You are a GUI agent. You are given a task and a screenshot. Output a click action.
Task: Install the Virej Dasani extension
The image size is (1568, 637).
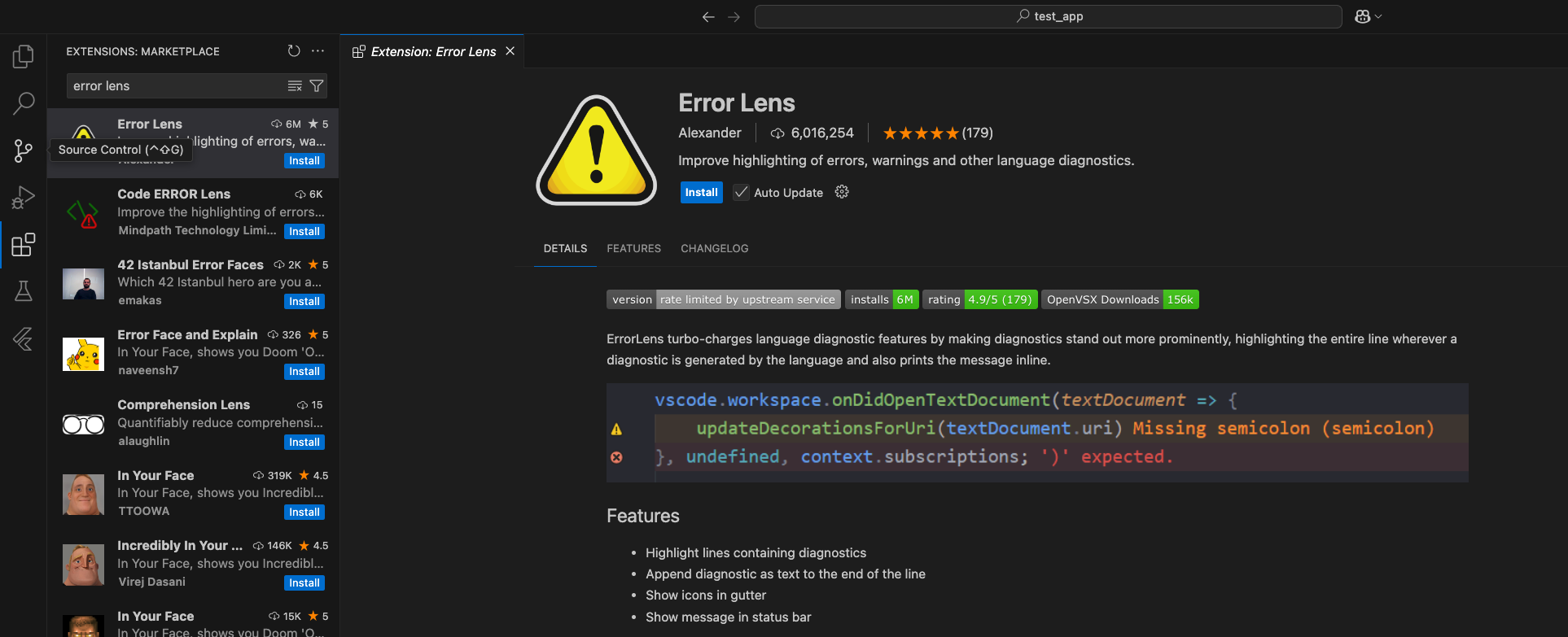point(304,583)
